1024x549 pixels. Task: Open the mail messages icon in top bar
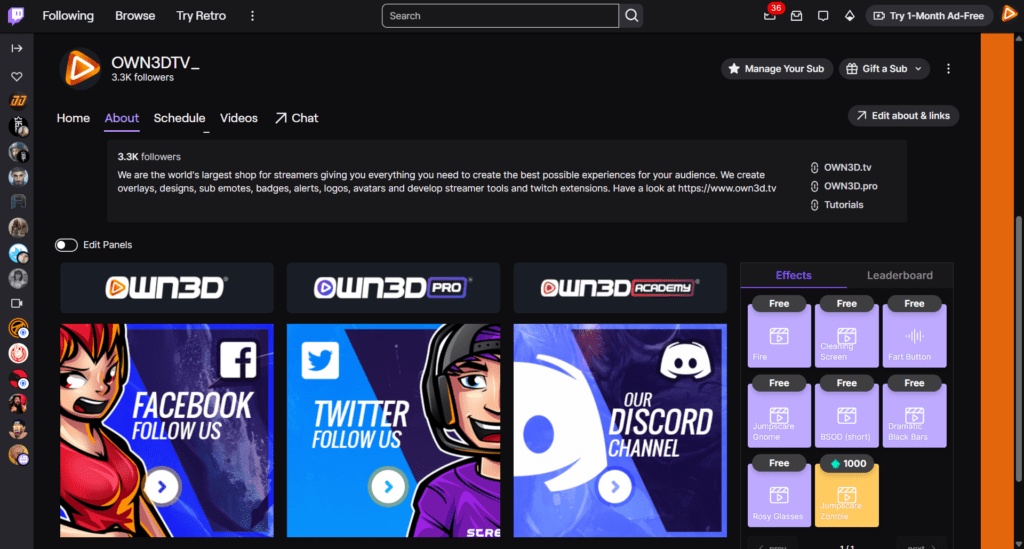click(x=796, y=16)
